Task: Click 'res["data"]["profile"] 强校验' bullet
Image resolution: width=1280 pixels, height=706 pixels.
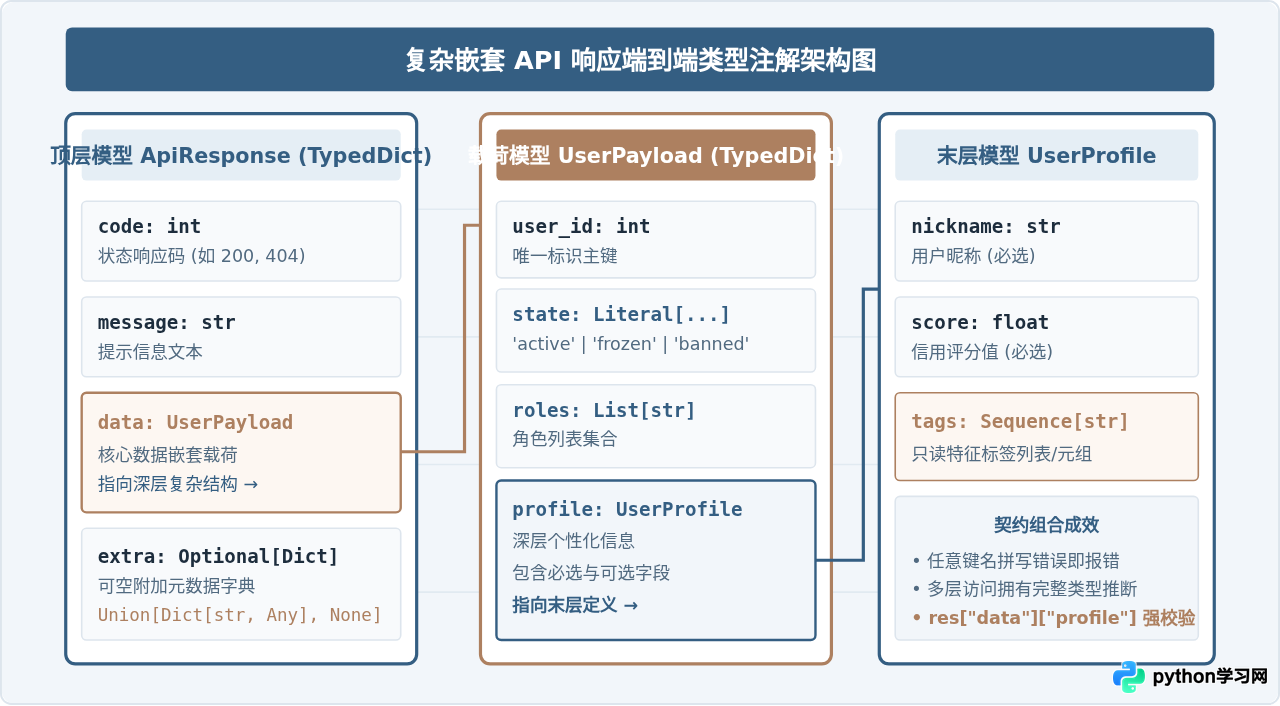Action: pyautogui.click(x=1053, y=618)
